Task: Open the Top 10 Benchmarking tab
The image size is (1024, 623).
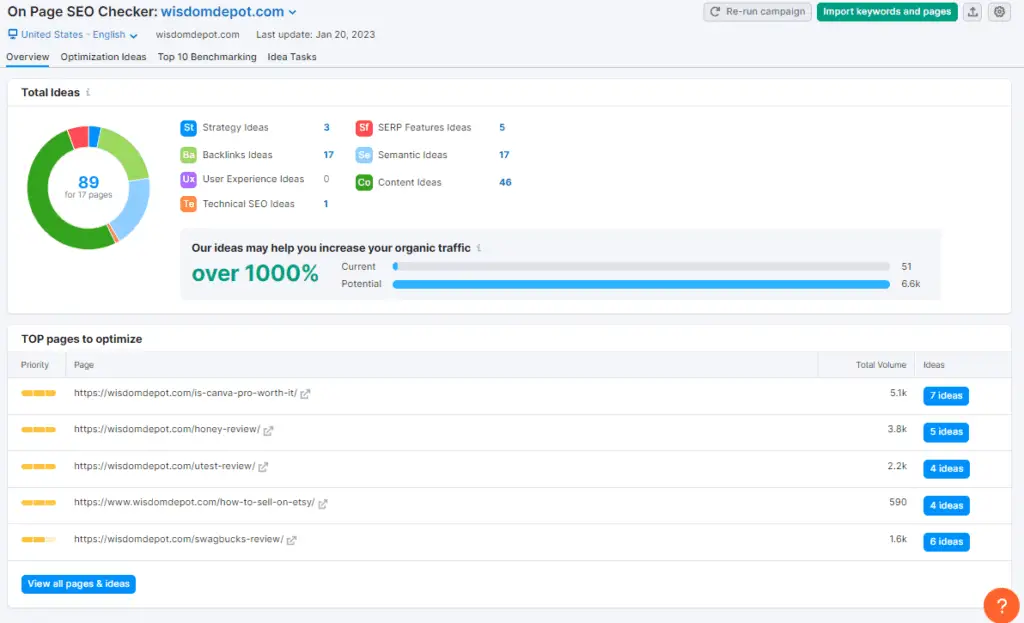Action: point(207,57)
